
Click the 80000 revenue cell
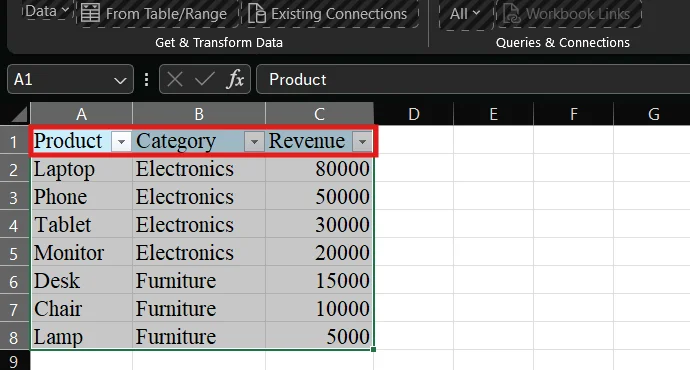(x=319, y=169)
